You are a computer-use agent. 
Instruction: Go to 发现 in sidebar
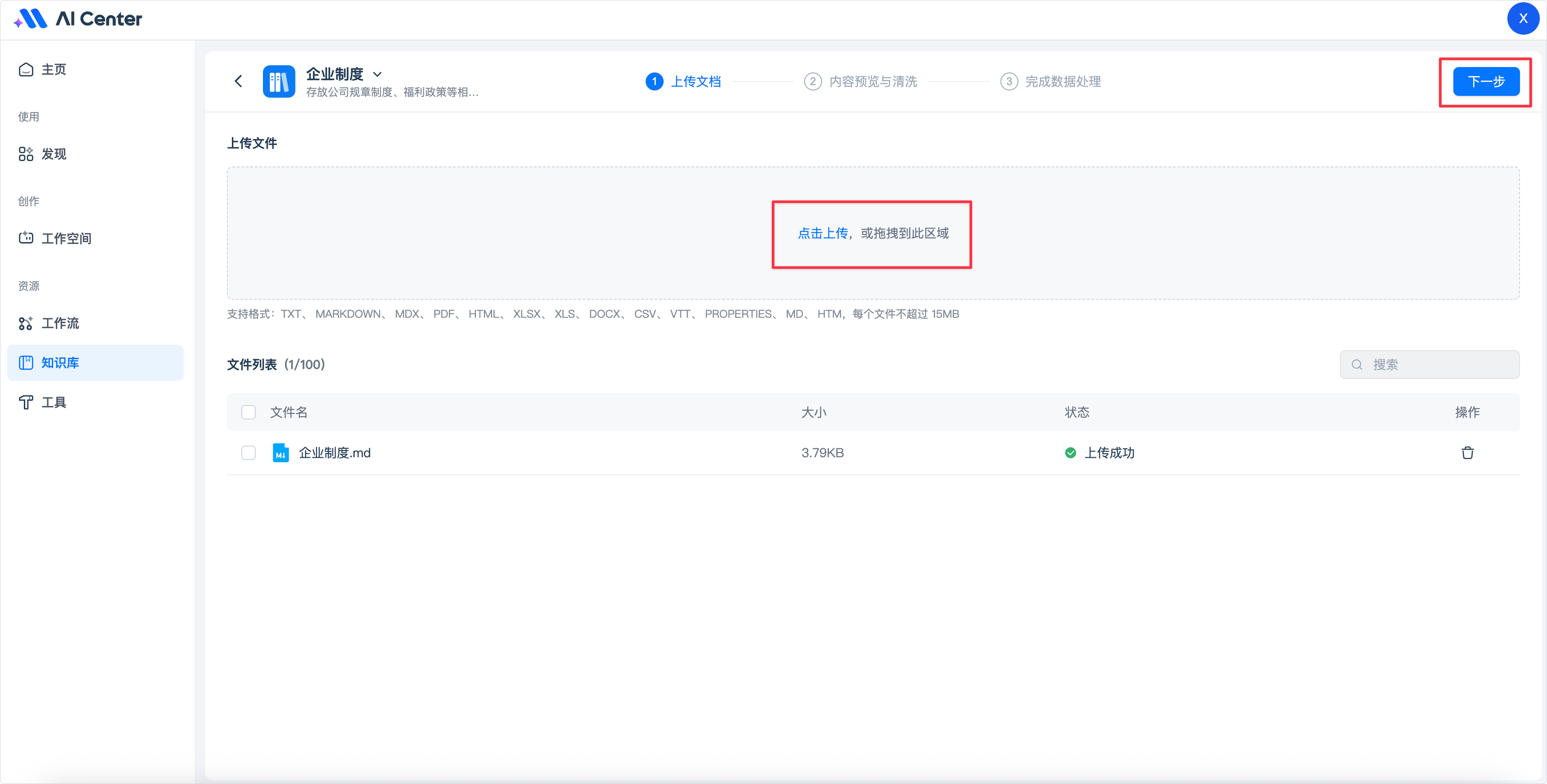(54, 154)
